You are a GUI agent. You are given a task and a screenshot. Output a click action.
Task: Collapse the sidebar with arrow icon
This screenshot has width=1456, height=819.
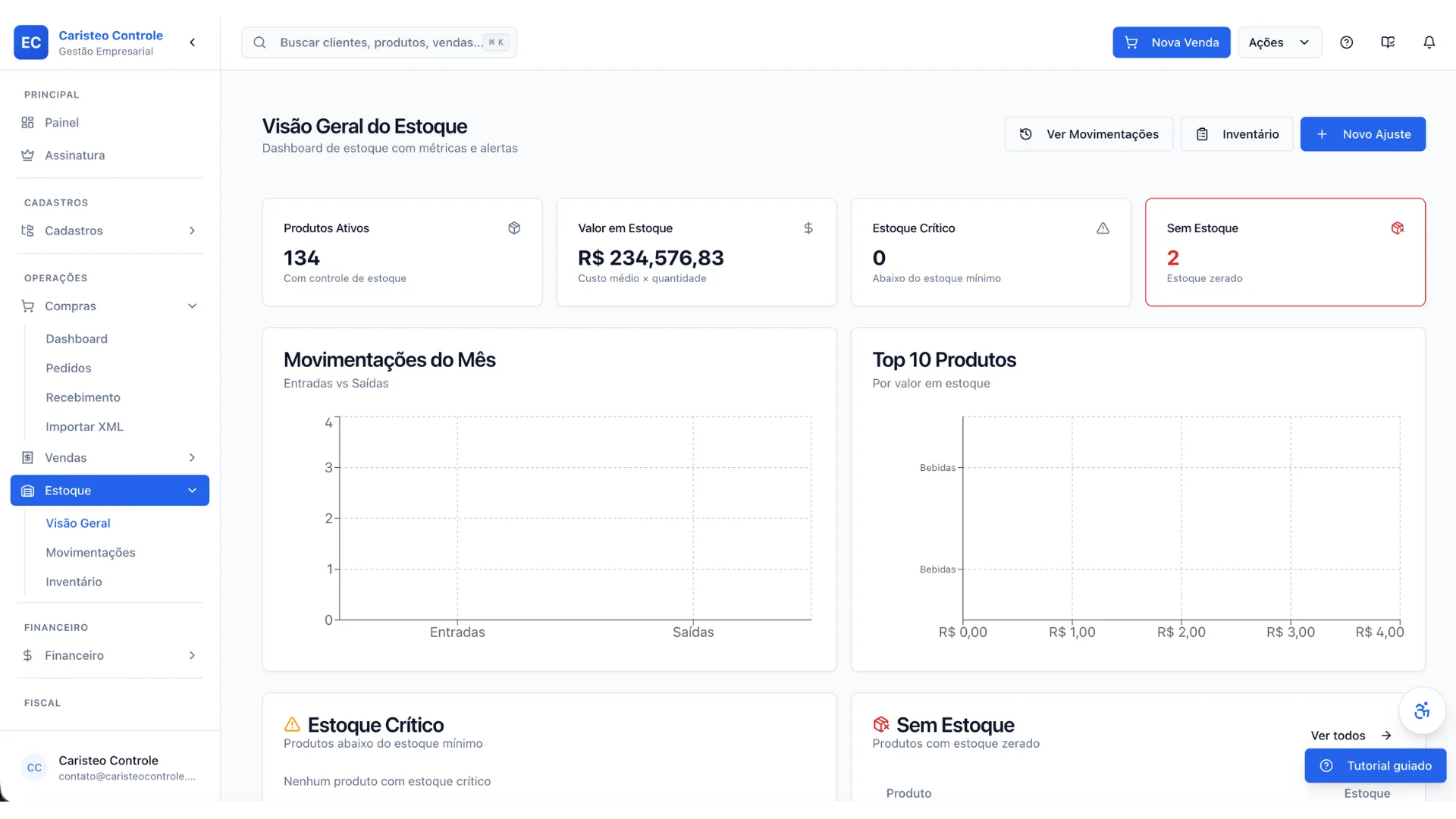click(x=193, y=42)
